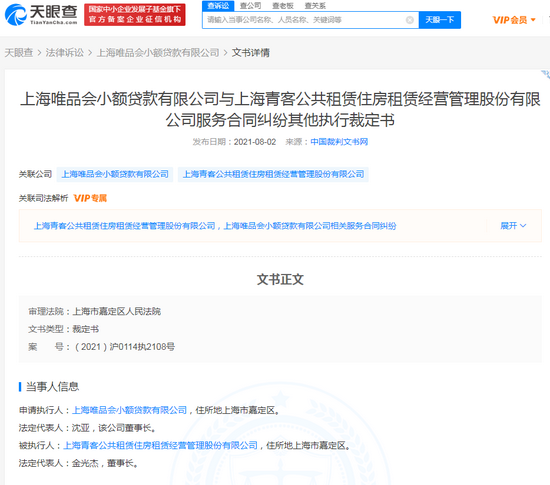This screenshot has width=550, height=485.
Task: Click the red official credit agency banner
Action: [135, 15]
